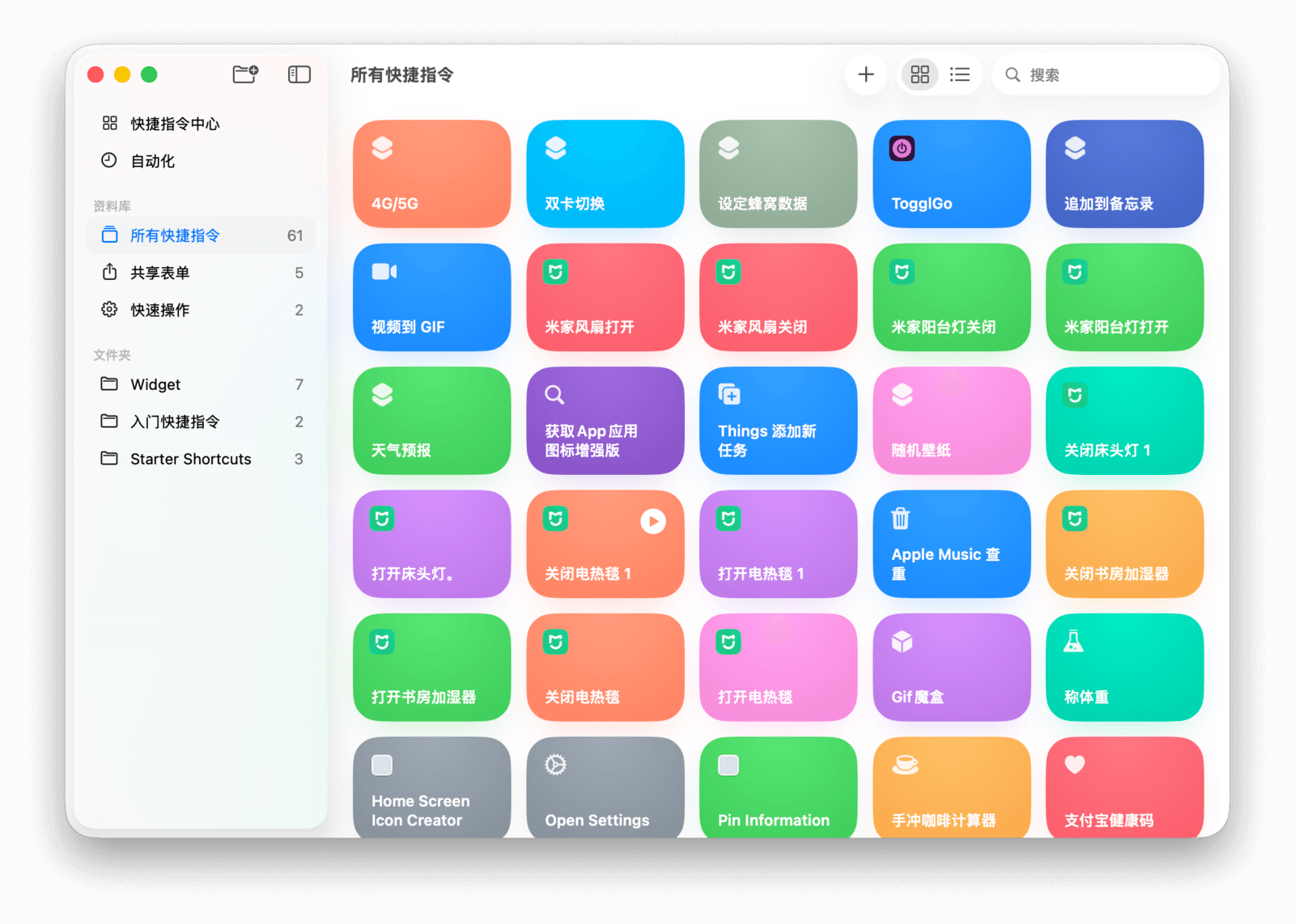Click the video camera icon on 视频到 GIF
1295x924 pixels.
tap(384, 272)
